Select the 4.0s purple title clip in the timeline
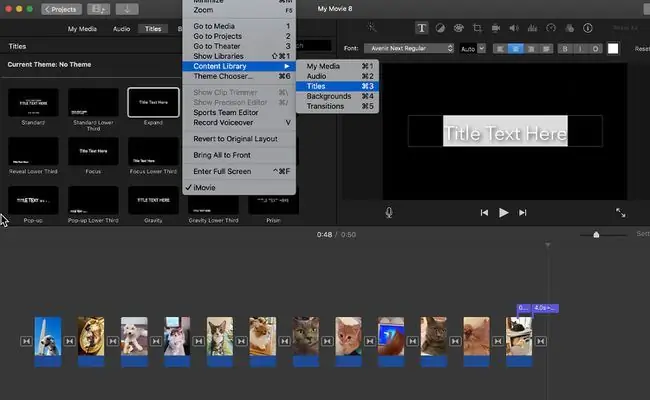 (545, 308)
